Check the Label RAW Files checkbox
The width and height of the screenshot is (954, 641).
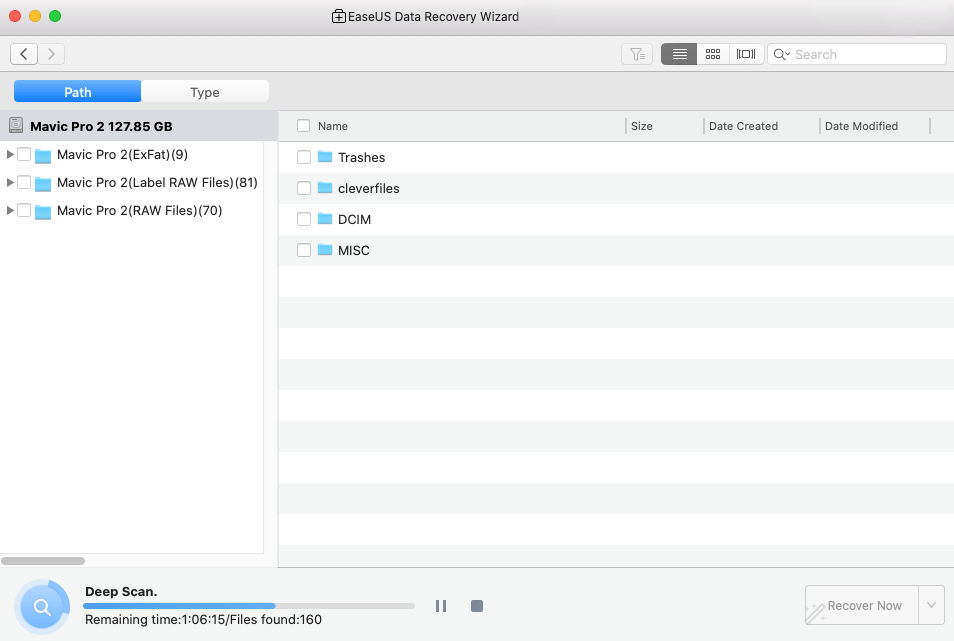[x=24, y=182]
